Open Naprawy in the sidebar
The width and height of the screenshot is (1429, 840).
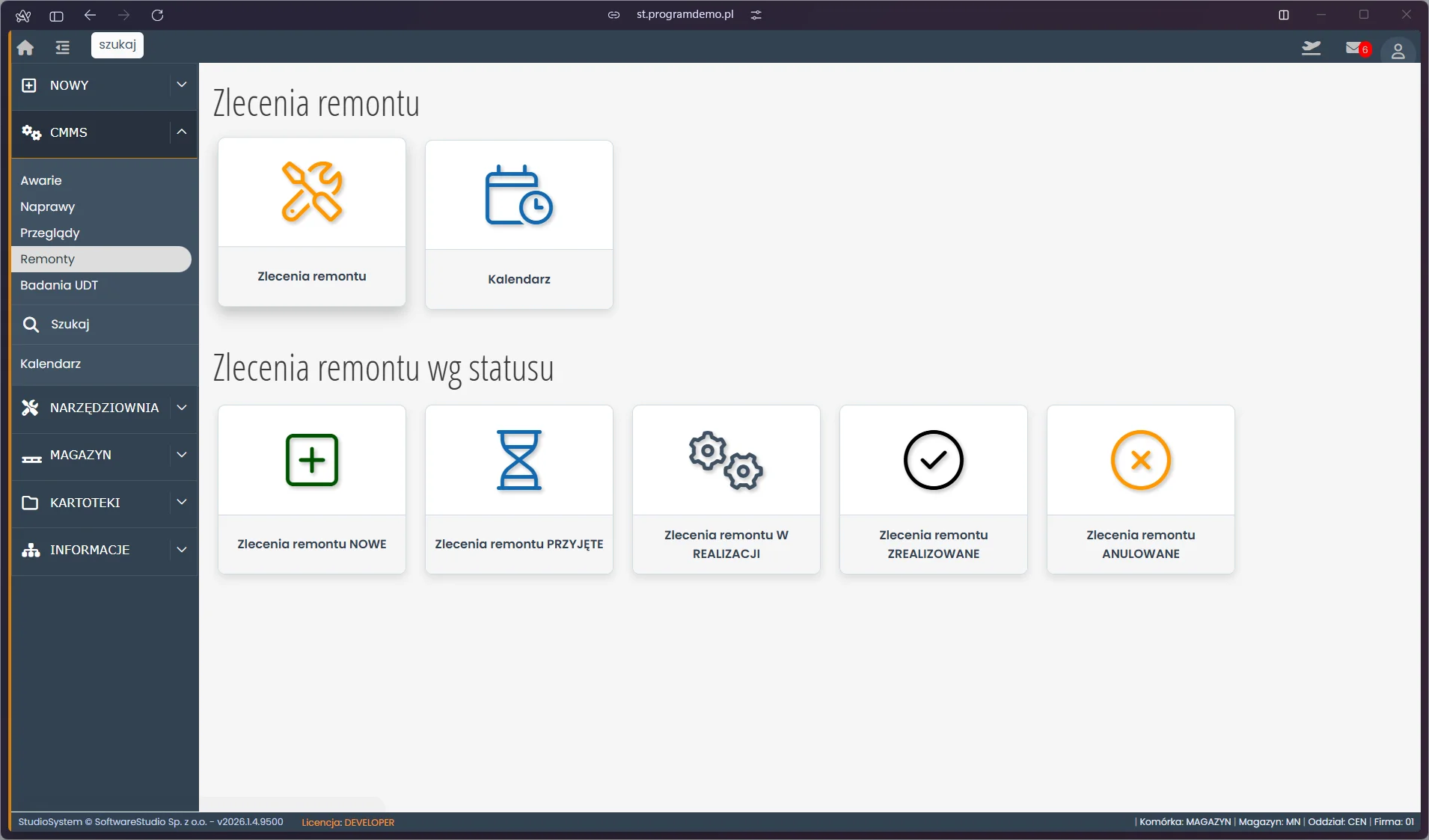point(47,206)
